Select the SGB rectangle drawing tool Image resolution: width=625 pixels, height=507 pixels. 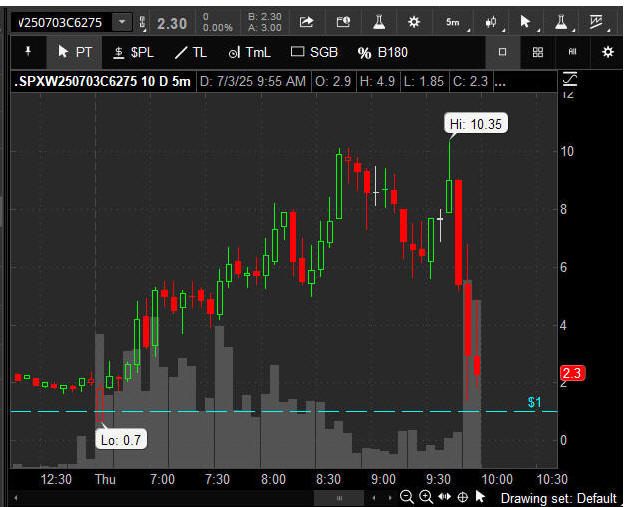pyautogui.click(x=314, y=52)
